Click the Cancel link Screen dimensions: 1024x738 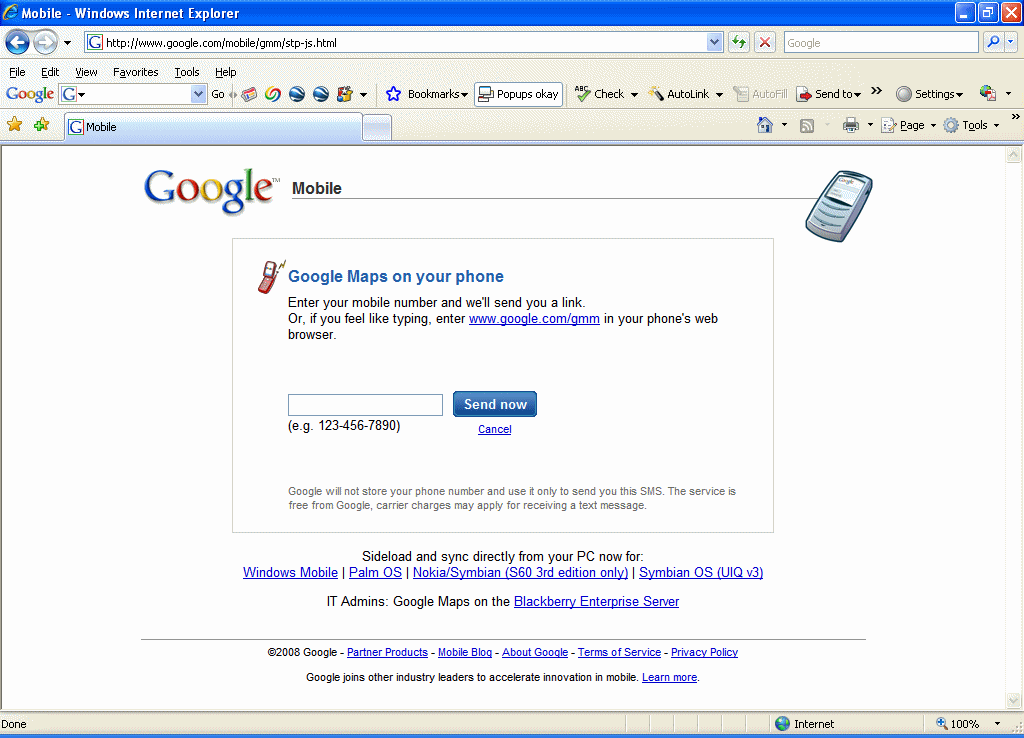click(x=494, y=429)
